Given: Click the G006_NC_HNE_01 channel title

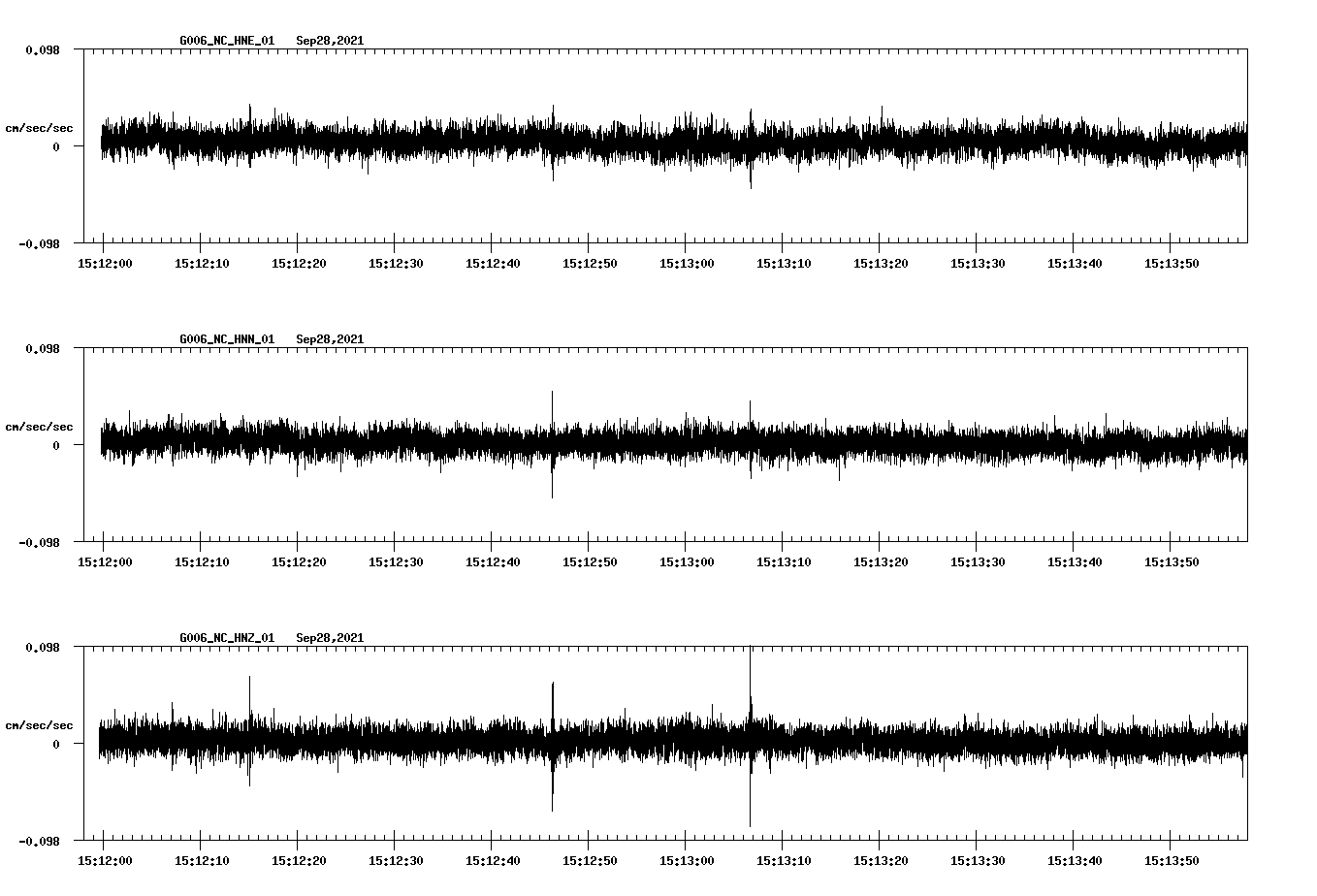Looking at the screenshot, I should pos(227,41).
